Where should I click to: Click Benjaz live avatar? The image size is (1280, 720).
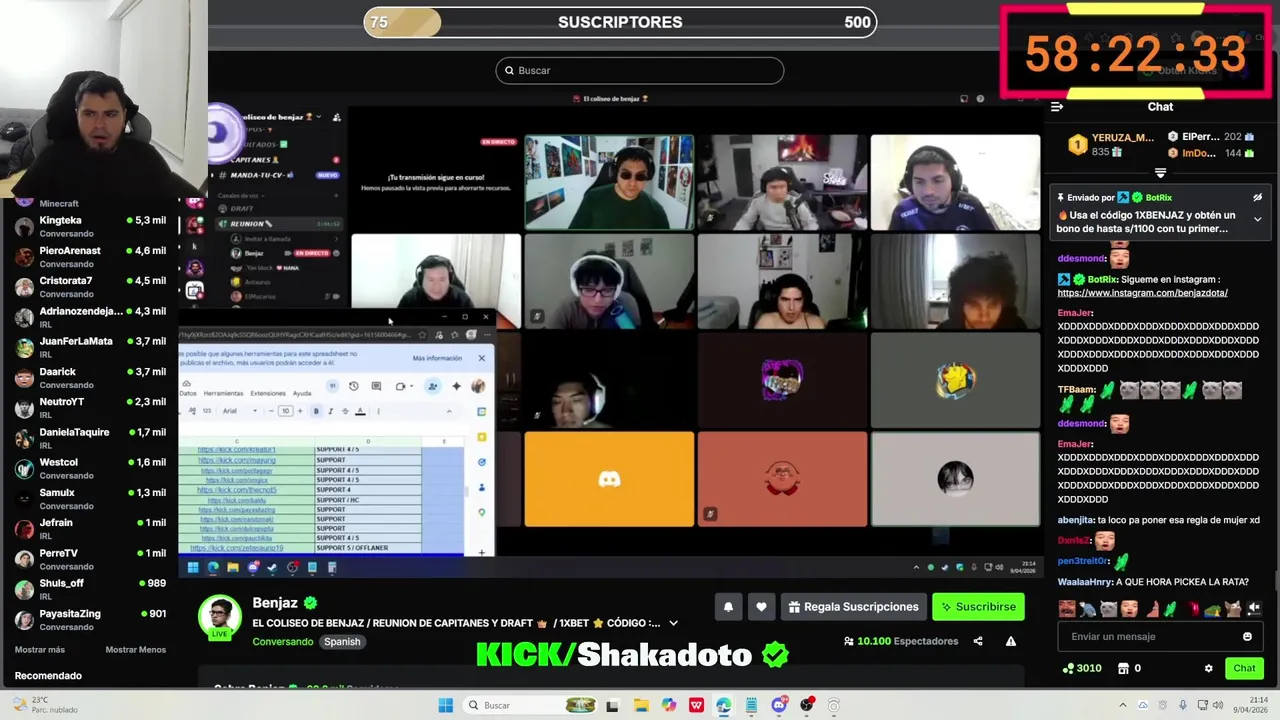[x=219, y=617]
